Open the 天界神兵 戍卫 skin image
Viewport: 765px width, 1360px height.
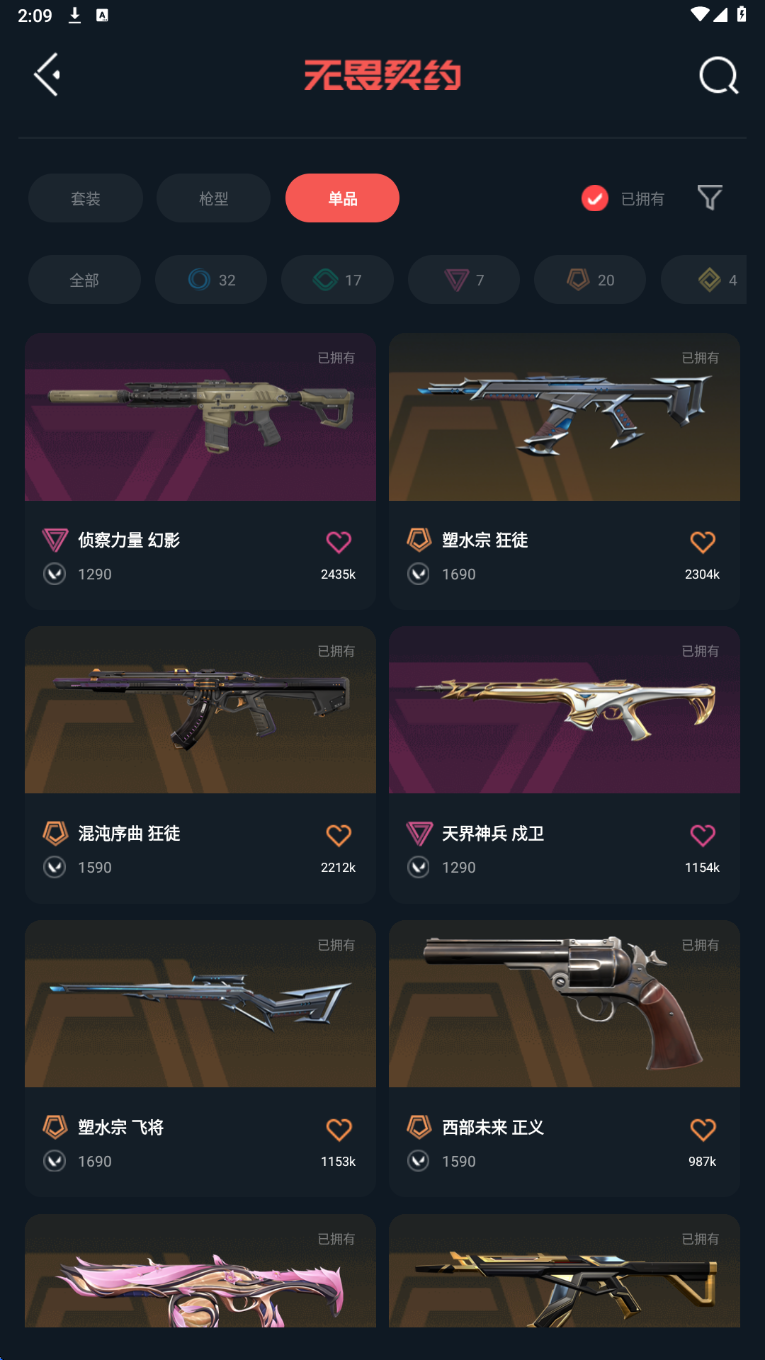click(564, 710)
